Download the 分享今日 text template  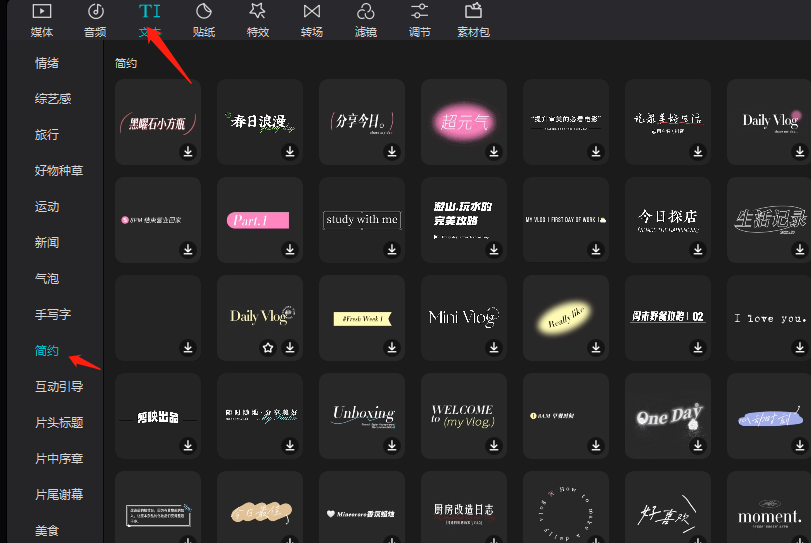(x=392, y=152)
